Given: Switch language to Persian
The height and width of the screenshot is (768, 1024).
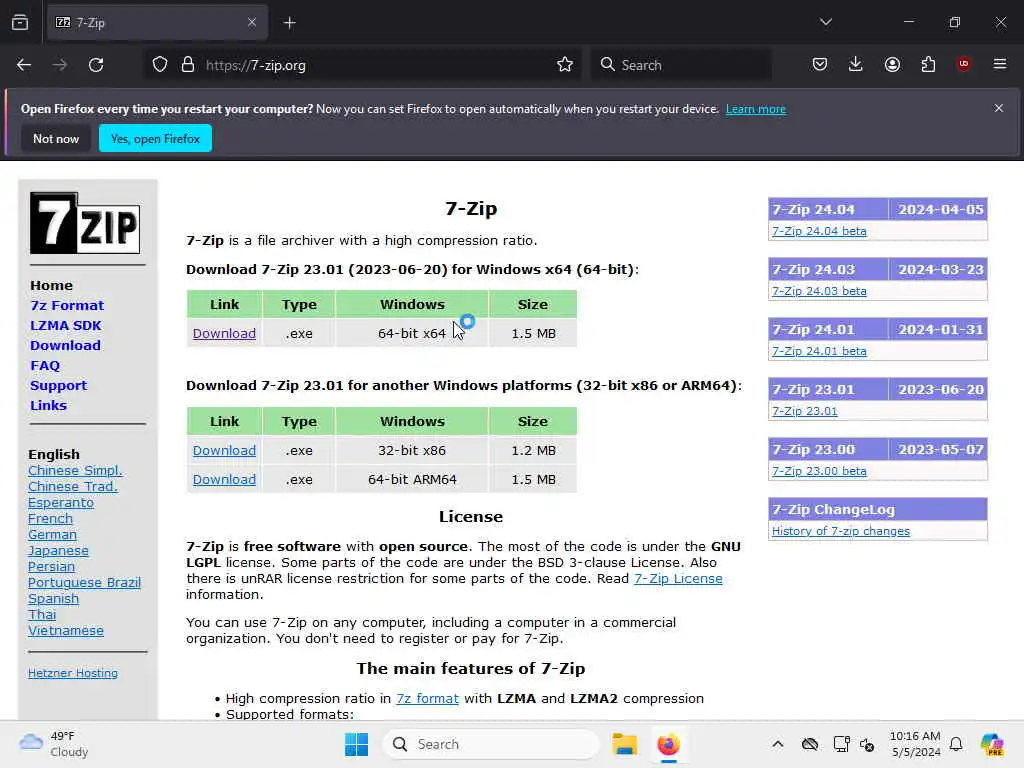Looking at the screenshot, I should pyautogui.click(x=51, y=567).
